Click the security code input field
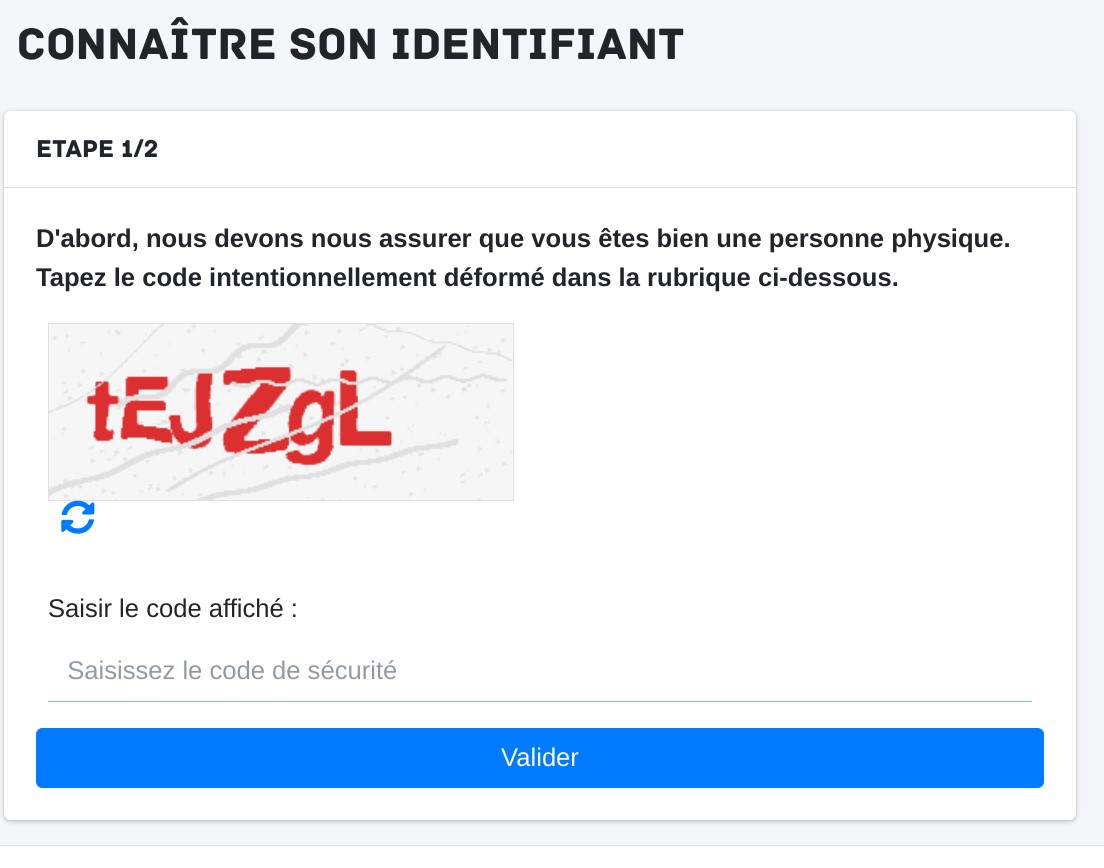1104x868 pixels. (x=539, y=670)
